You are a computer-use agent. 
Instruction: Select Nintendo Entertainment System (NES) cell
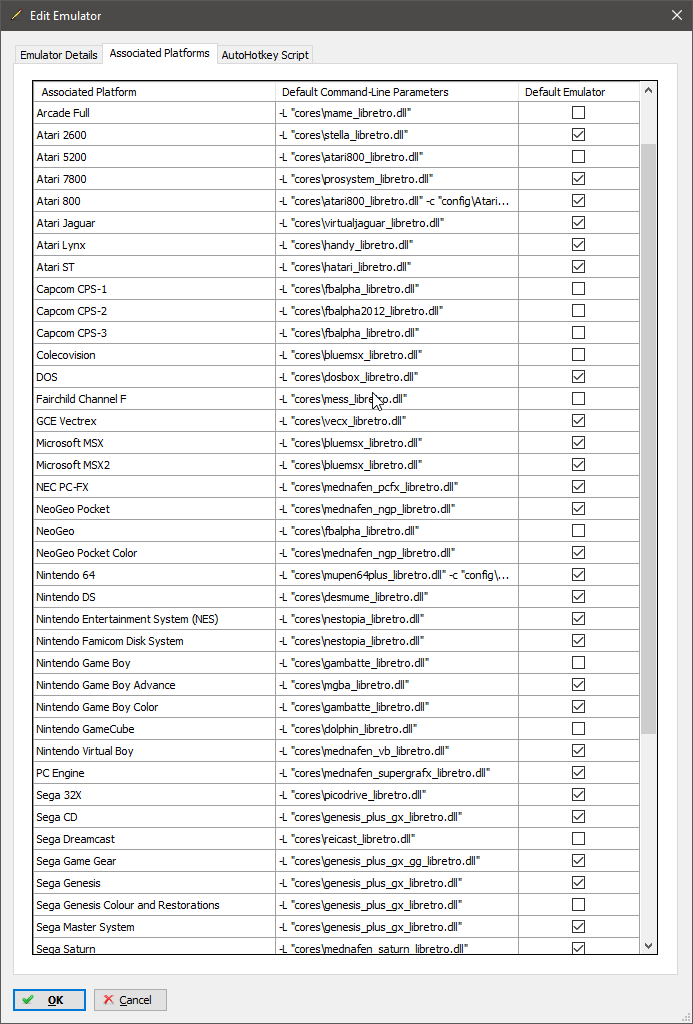[154, 619]
